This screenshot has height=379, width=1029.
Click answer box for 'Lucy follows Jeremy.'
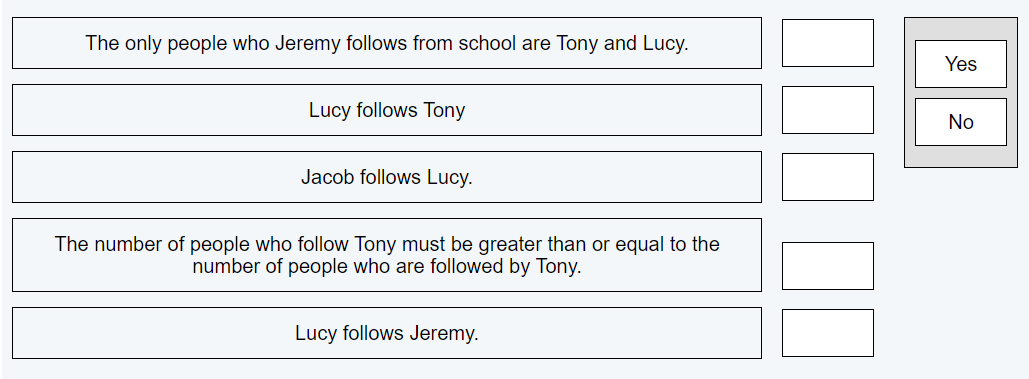[x=828, y=333]
